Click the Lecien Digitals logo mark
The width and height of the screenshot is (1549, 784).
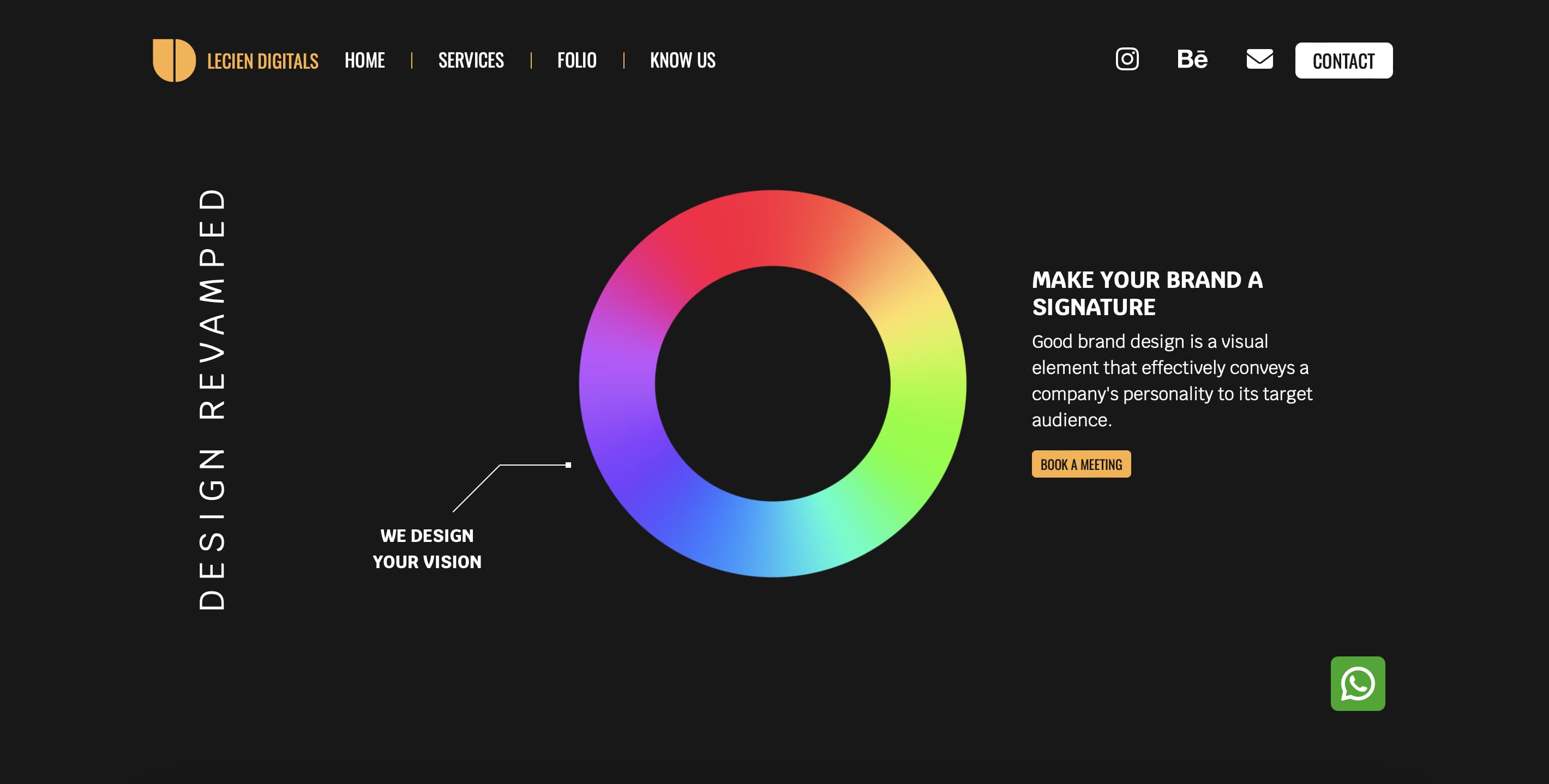tap(174, 60)
